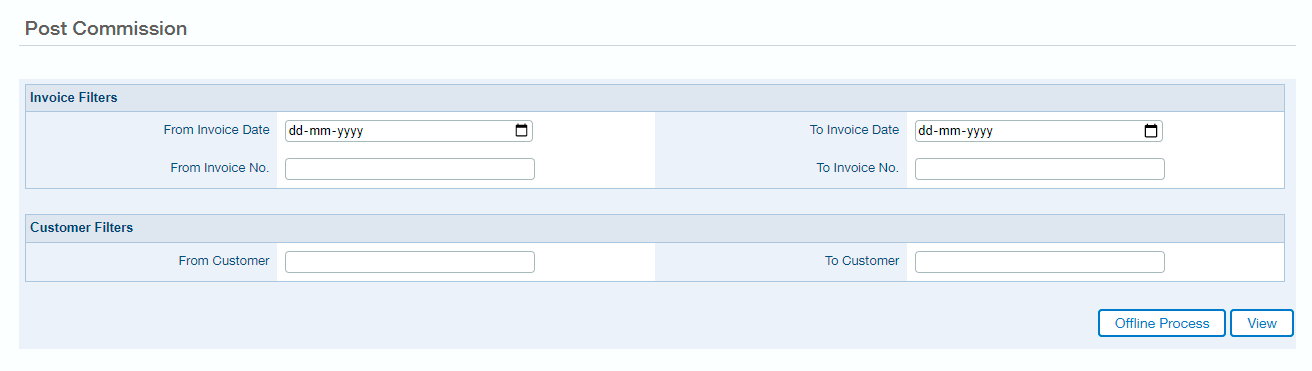Click the To Invoice No. label
The width and height of the screenshot is (1312, 371).
[x=858, y=168]
